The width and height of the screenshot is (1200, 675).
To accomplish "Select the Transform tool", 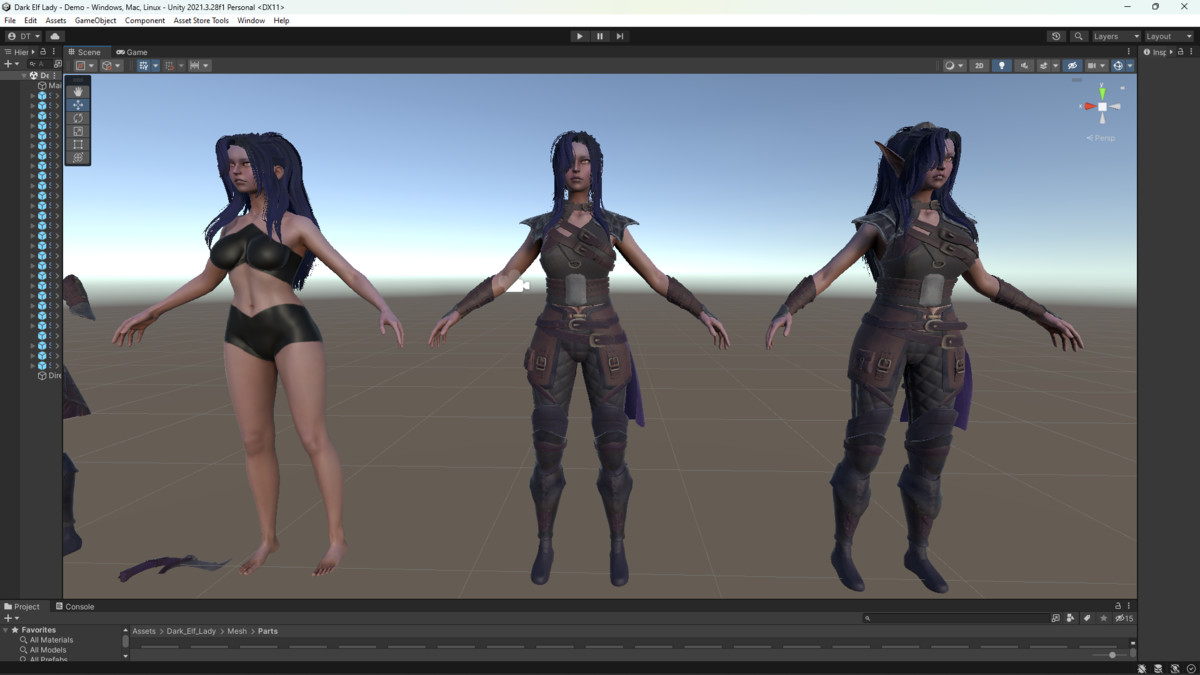I will click(x=78, y=157).
